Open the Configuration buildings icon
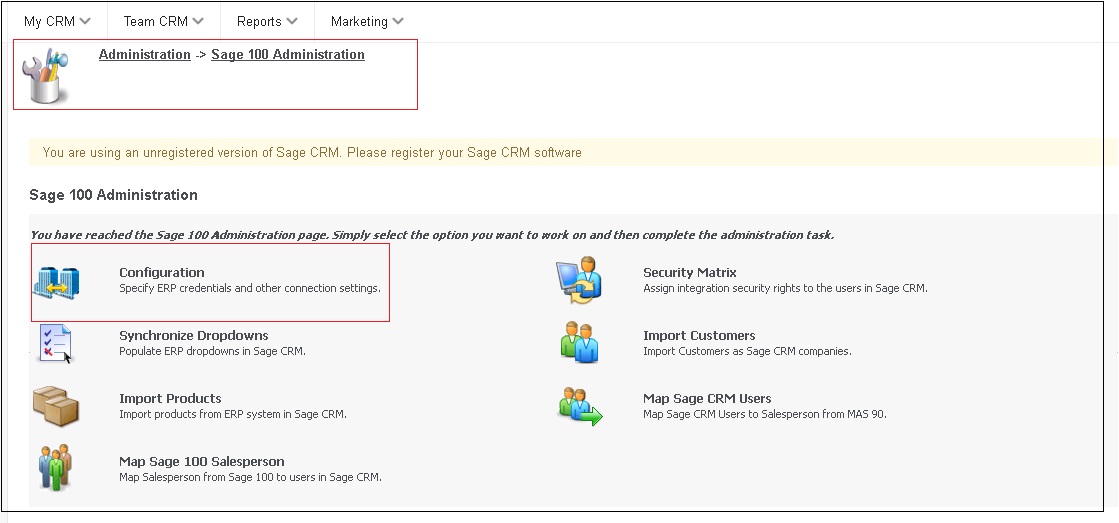Image resolution: width=1119 pixels, height=523 pixels. (56, 282)
